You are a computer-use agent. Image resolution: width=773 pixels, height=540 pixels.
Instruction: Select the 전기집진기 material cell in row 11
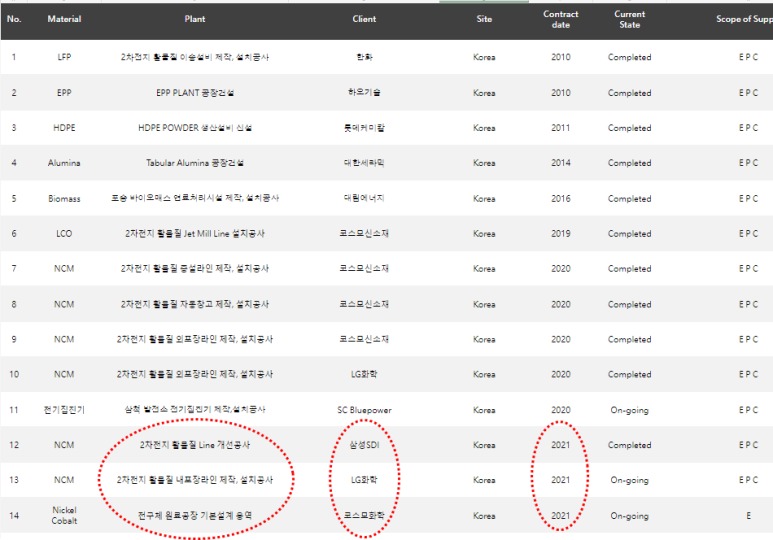pos(64,410)
